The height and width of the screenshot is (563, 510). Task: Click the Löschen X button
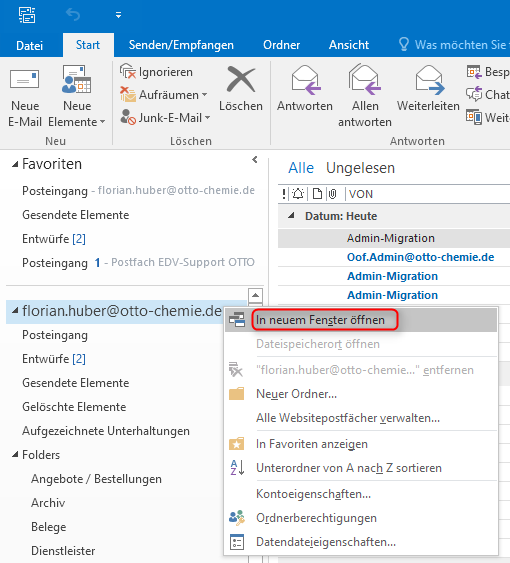pyautogui.click(x=241, y=89)
